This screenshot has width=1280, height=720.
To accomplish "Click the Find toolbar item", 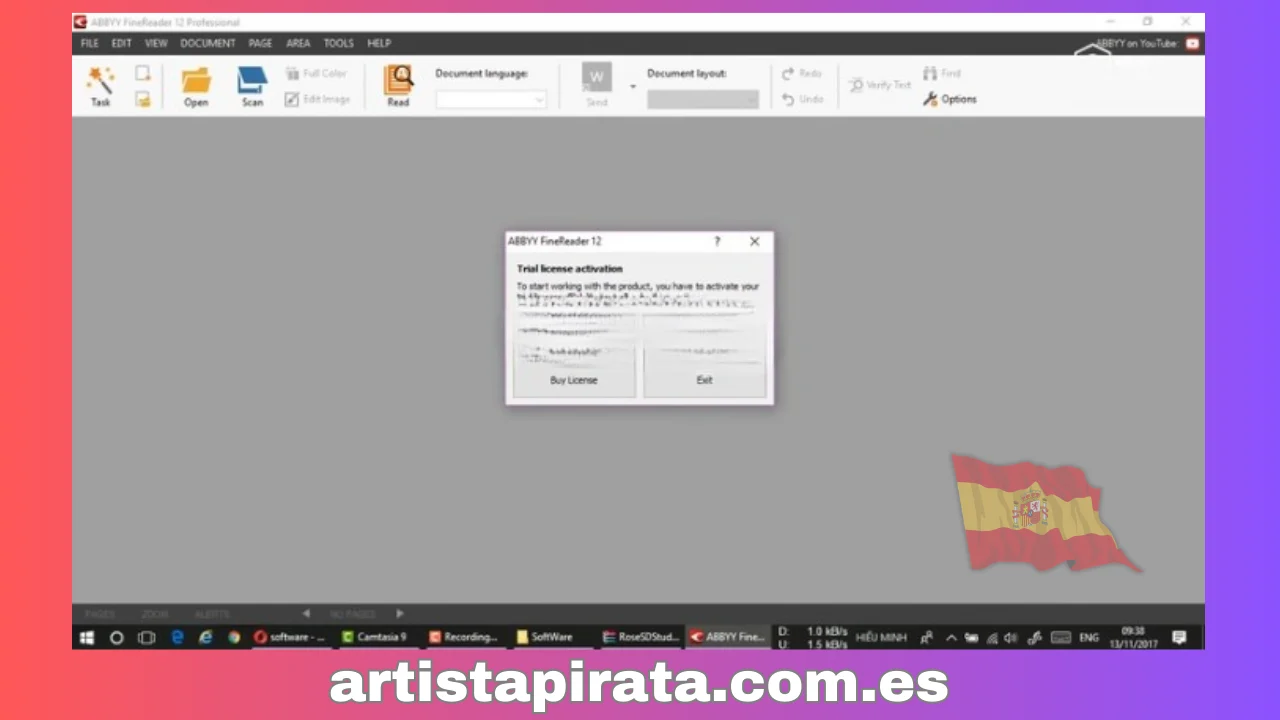I will (x=942, y=74).
